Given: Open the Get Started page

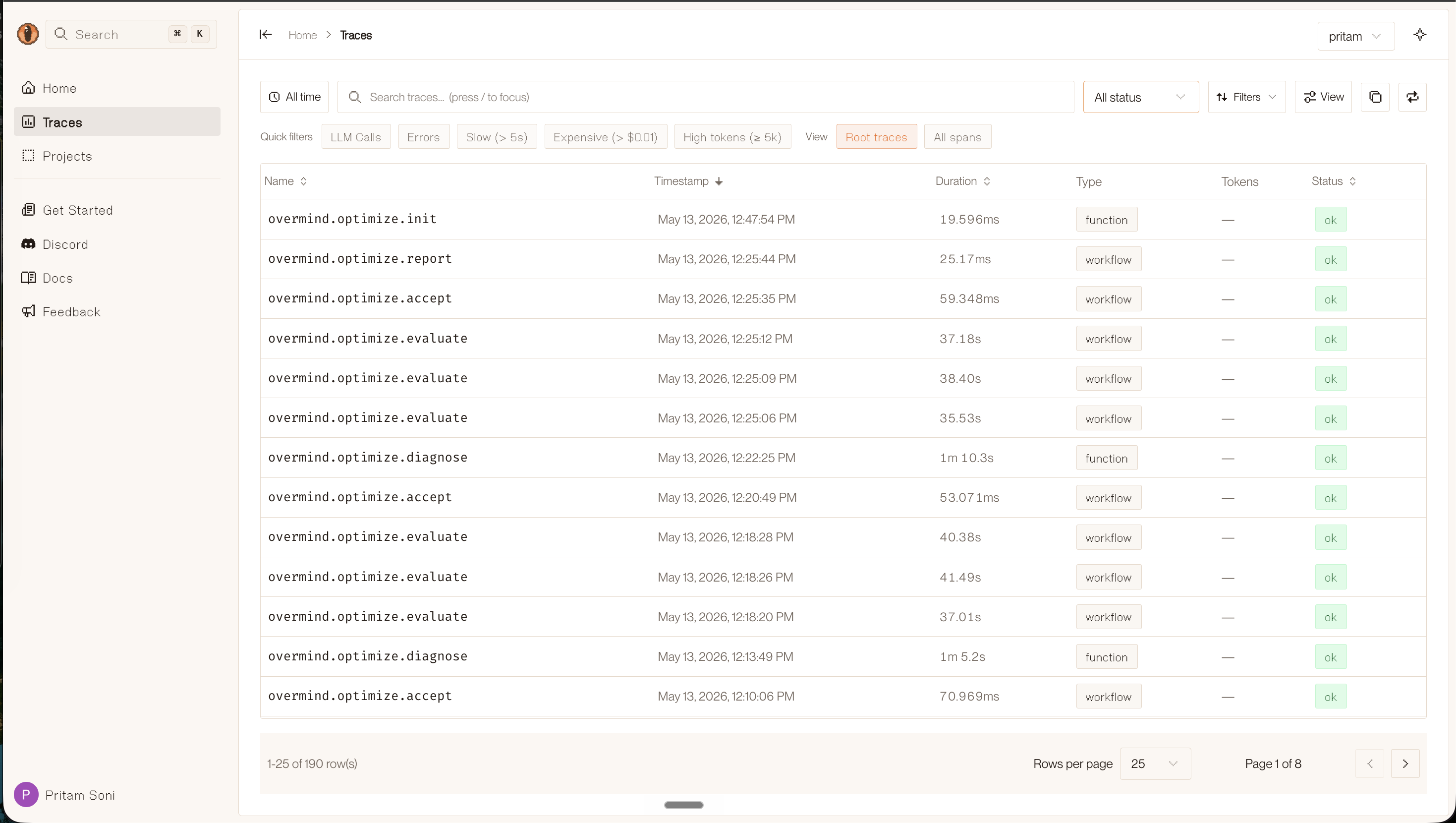Looking at the screenshot, I should pyautogui.click(x=117, y=210).
